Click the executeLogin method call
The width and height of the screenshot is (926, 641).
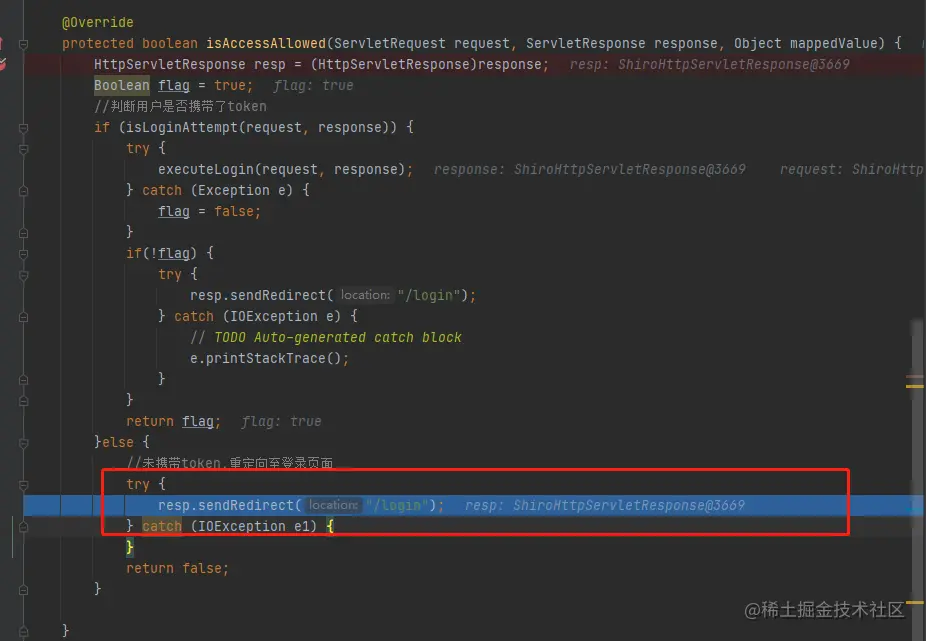tap(206, 170)
